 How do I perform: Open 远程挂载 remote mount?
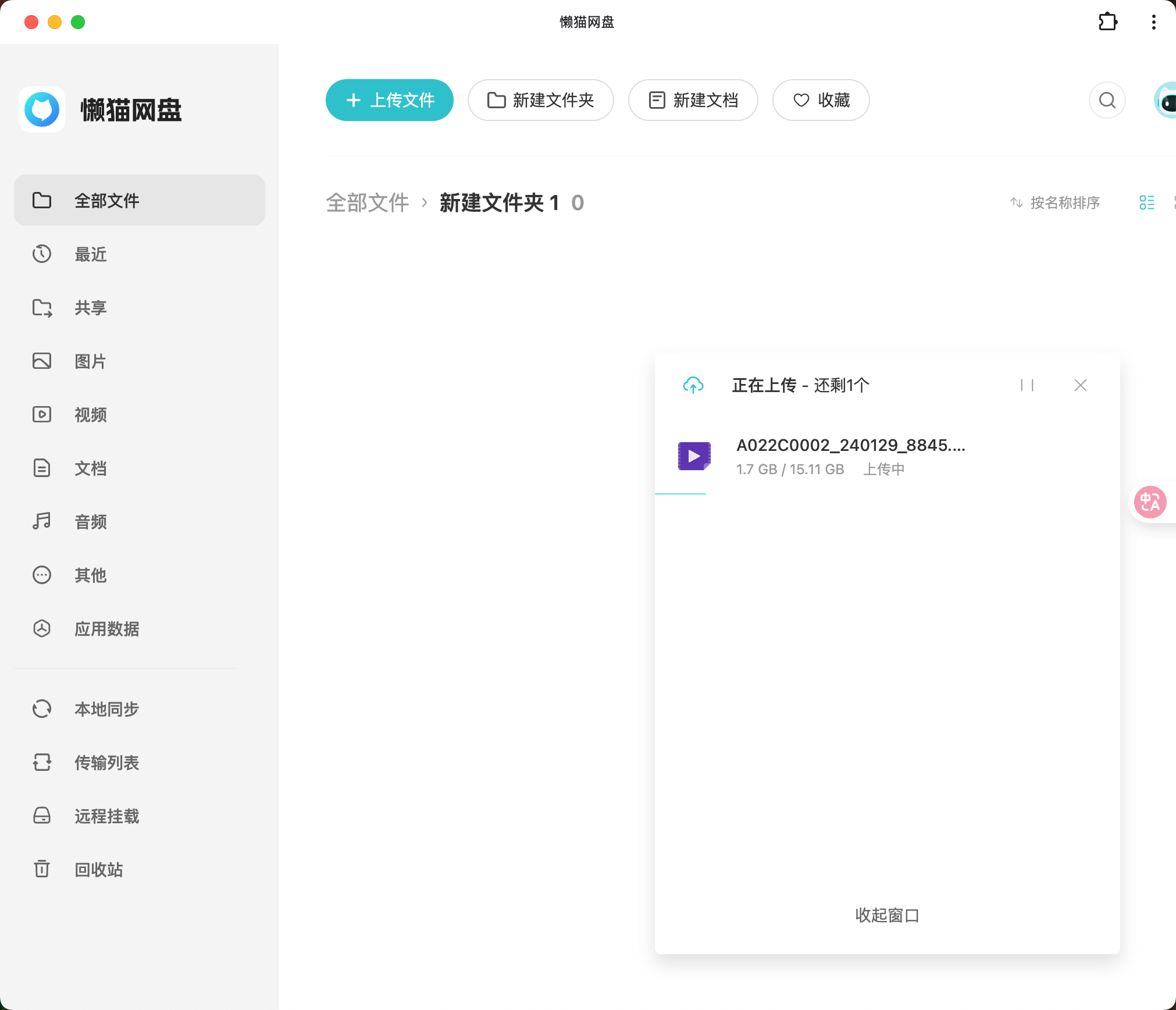coord(106,816)
